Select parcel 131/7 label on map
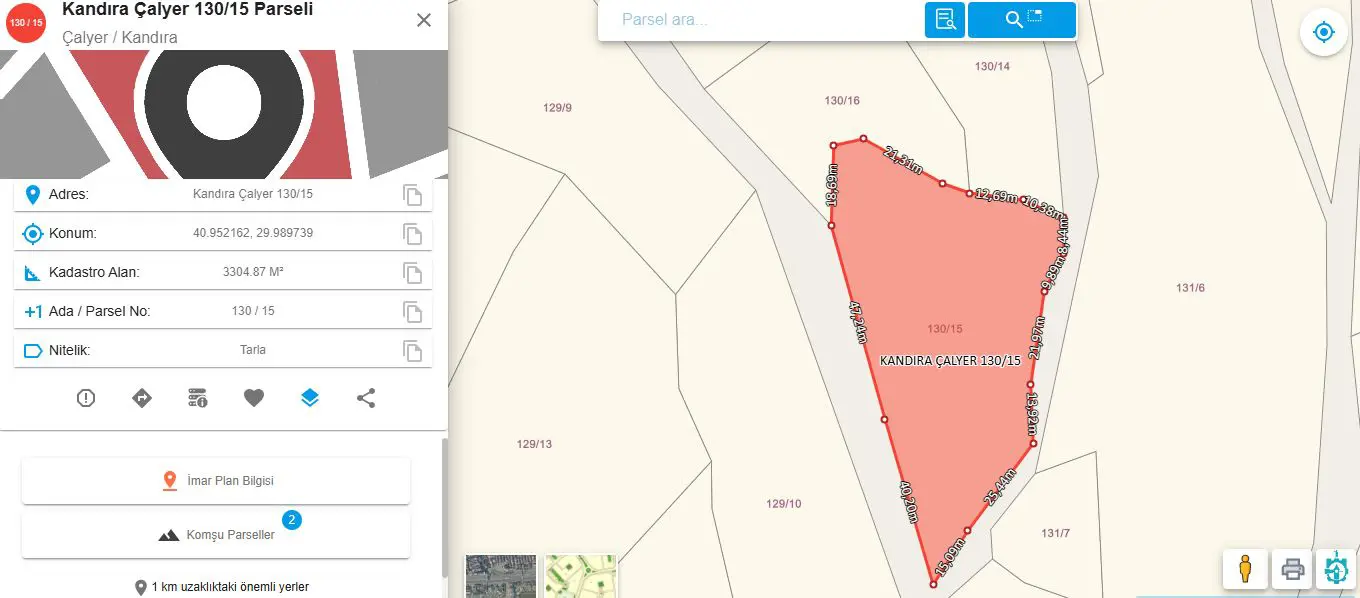This screenshot has width=1360, height=598. click(1055, 533)
